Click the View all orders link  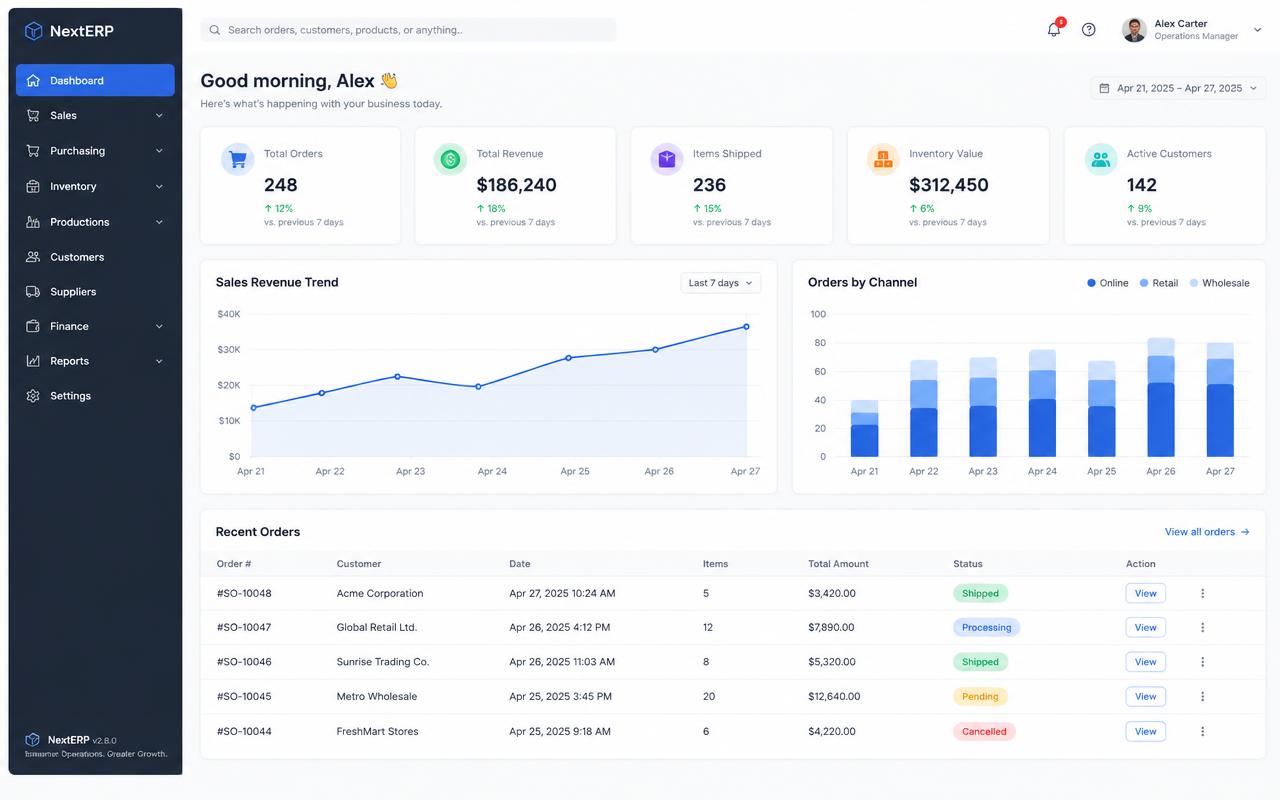tap(1207, 532)
